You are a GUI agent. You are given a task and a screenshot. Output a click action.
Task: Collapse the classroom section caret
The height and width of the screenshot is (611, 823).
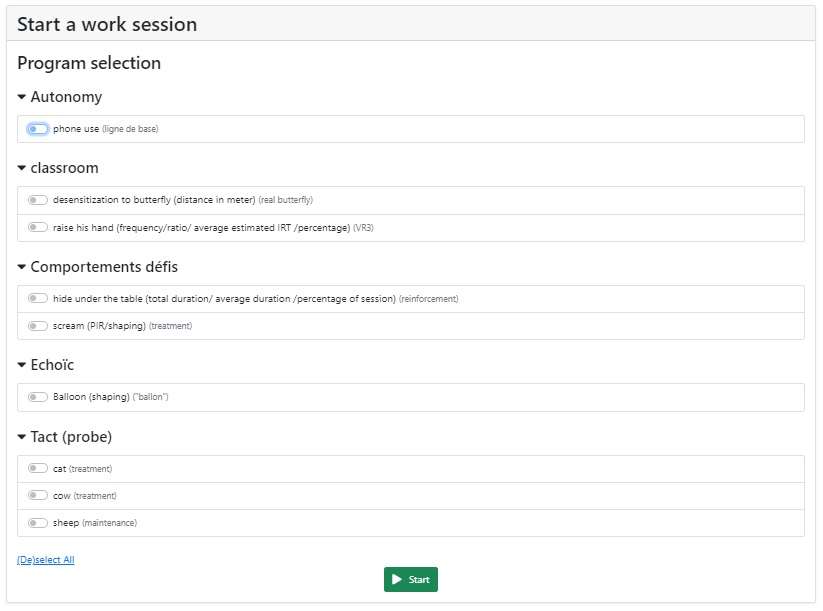click(x=22, y=168)
